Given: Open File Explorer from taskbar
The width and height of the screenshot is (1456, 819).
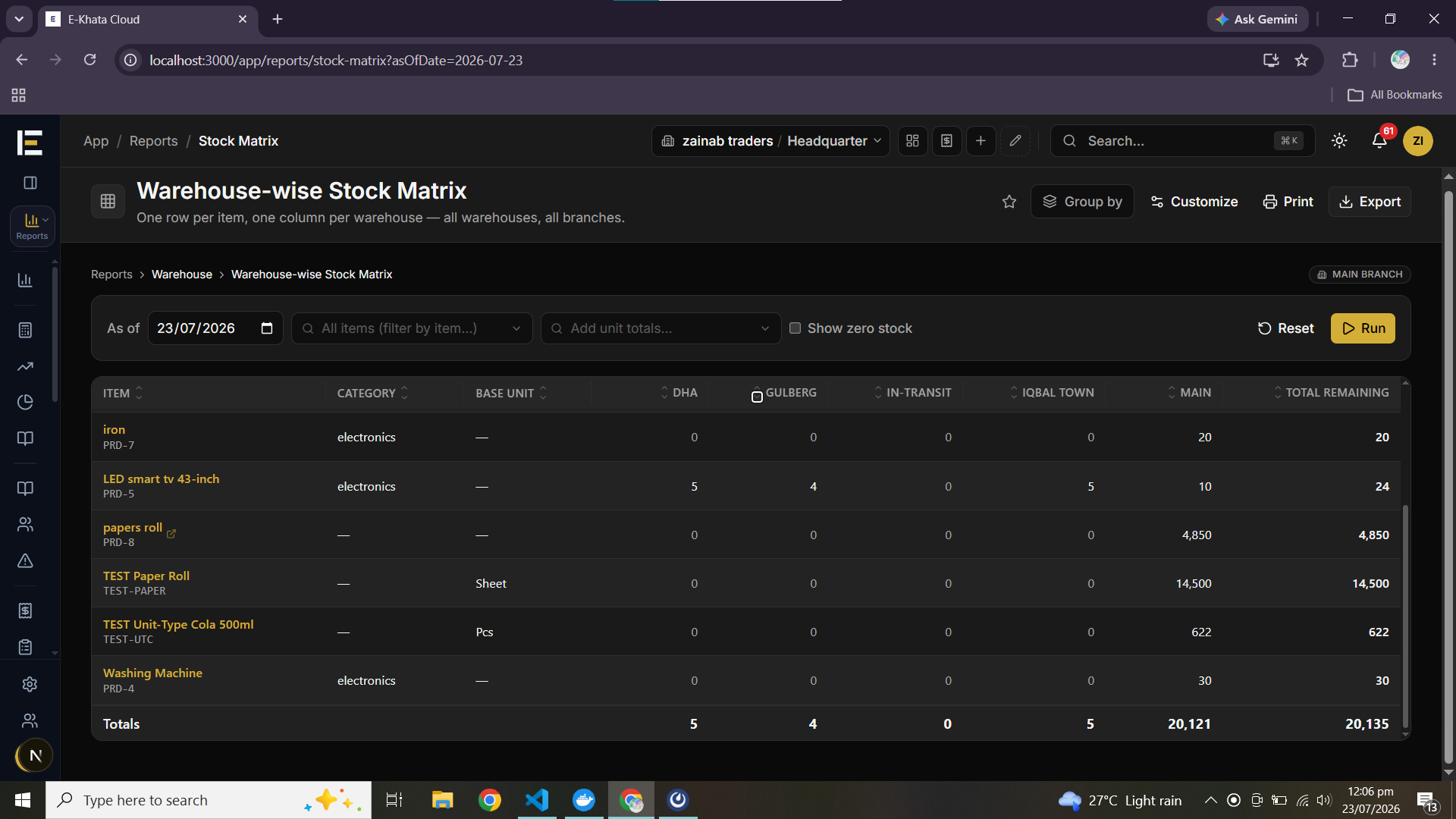Looking at the screenshot, I should point(442,800).
